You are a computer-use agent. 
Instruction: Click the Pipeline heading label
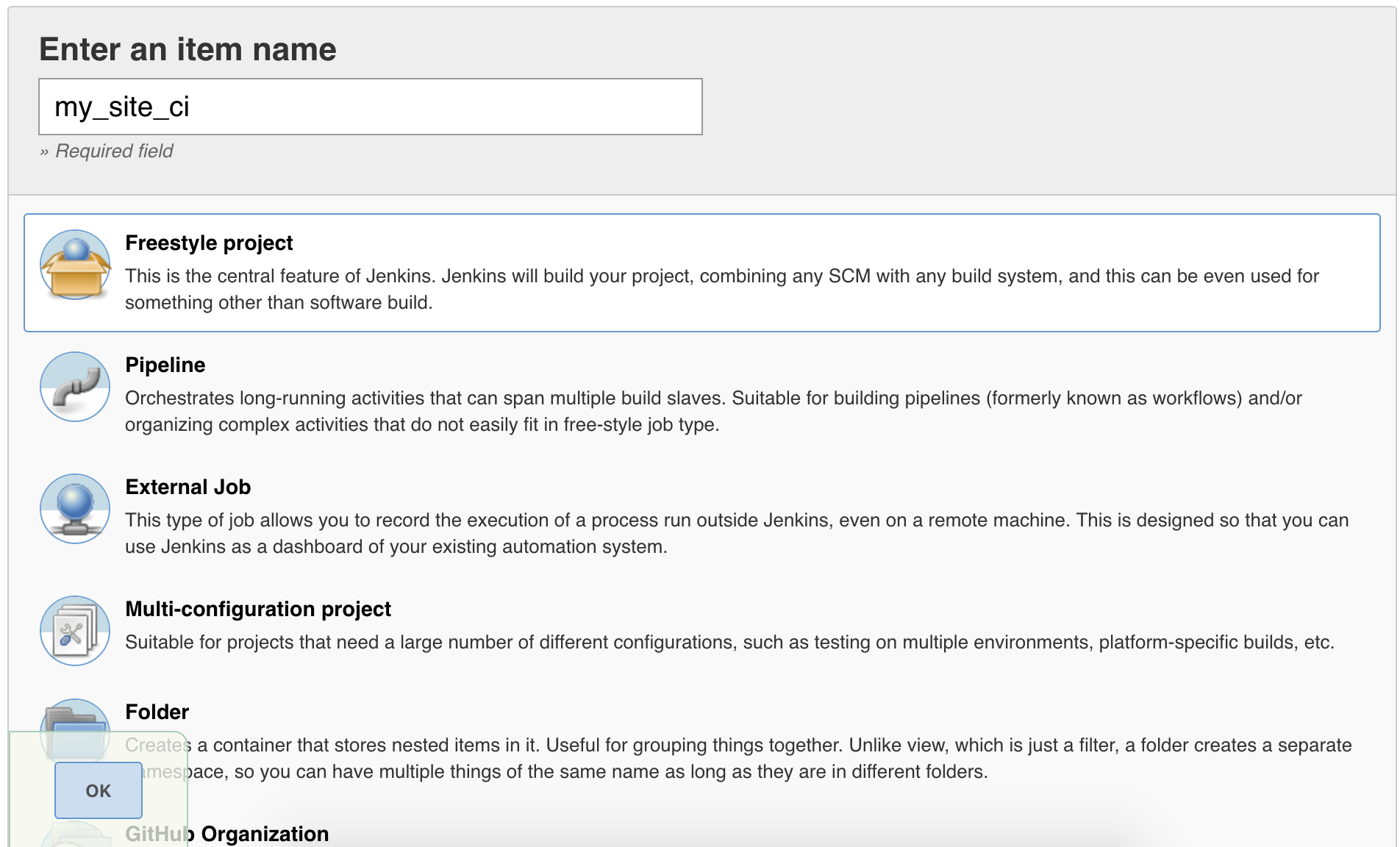165,365
